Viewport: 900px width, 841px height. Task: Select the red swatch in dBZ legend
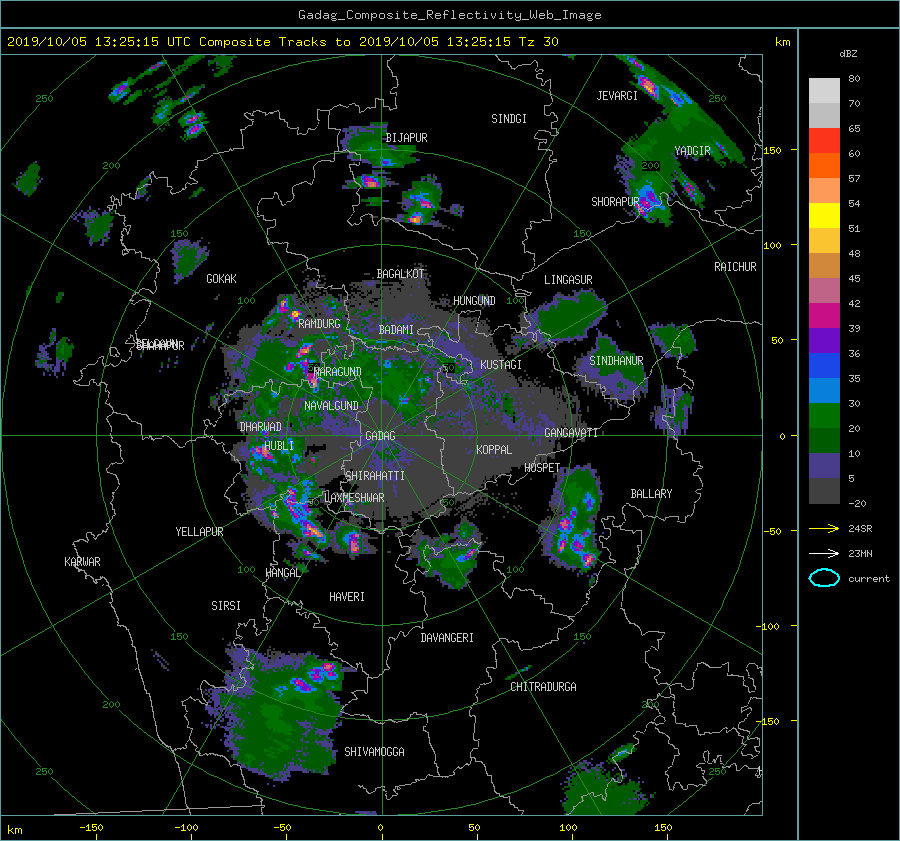click(x=824, y=141)
